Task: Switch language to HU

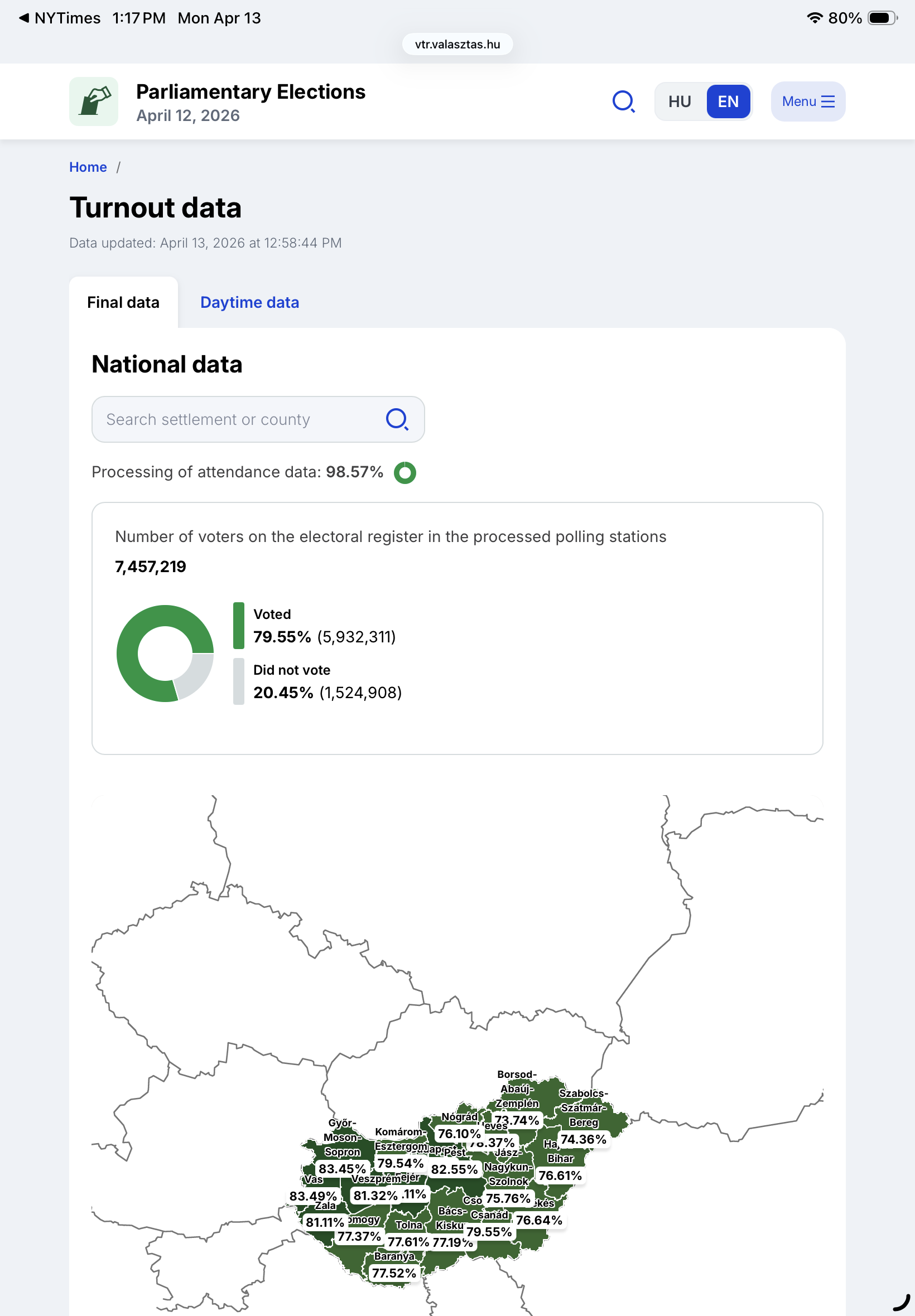Action: tap(680, 101)
